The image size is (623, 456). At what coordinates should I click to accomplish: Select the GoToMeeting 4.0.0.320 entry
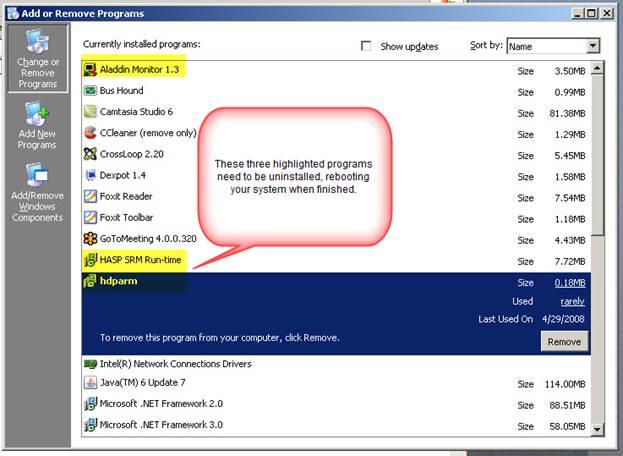[336, 239]
